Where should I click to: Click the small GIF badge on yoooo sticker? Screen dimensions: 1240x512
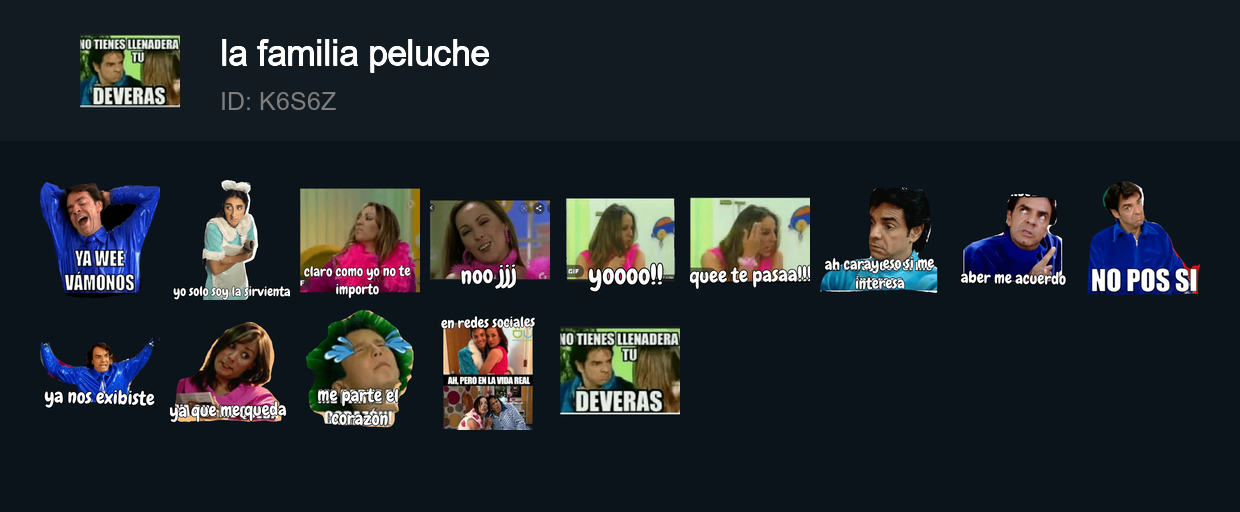[575, 272]
